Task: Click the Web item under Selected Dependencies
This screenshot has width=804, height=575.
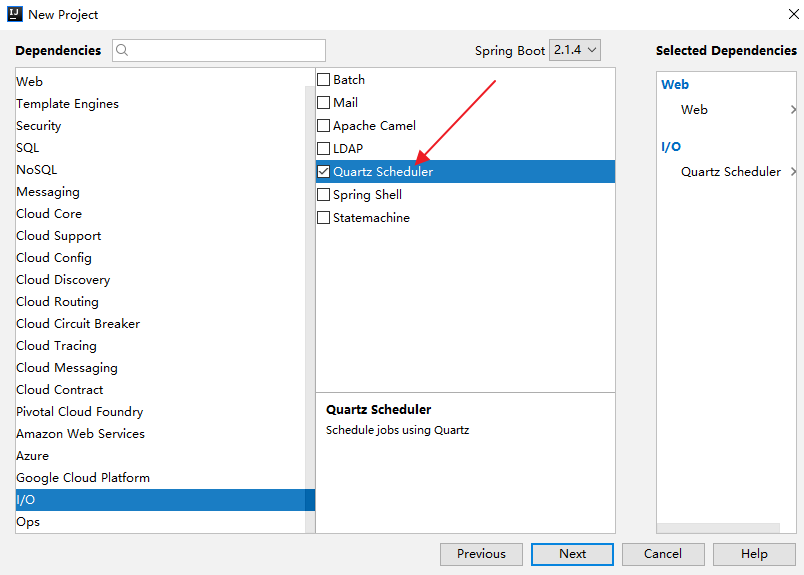Action: (x=694, y=109)
